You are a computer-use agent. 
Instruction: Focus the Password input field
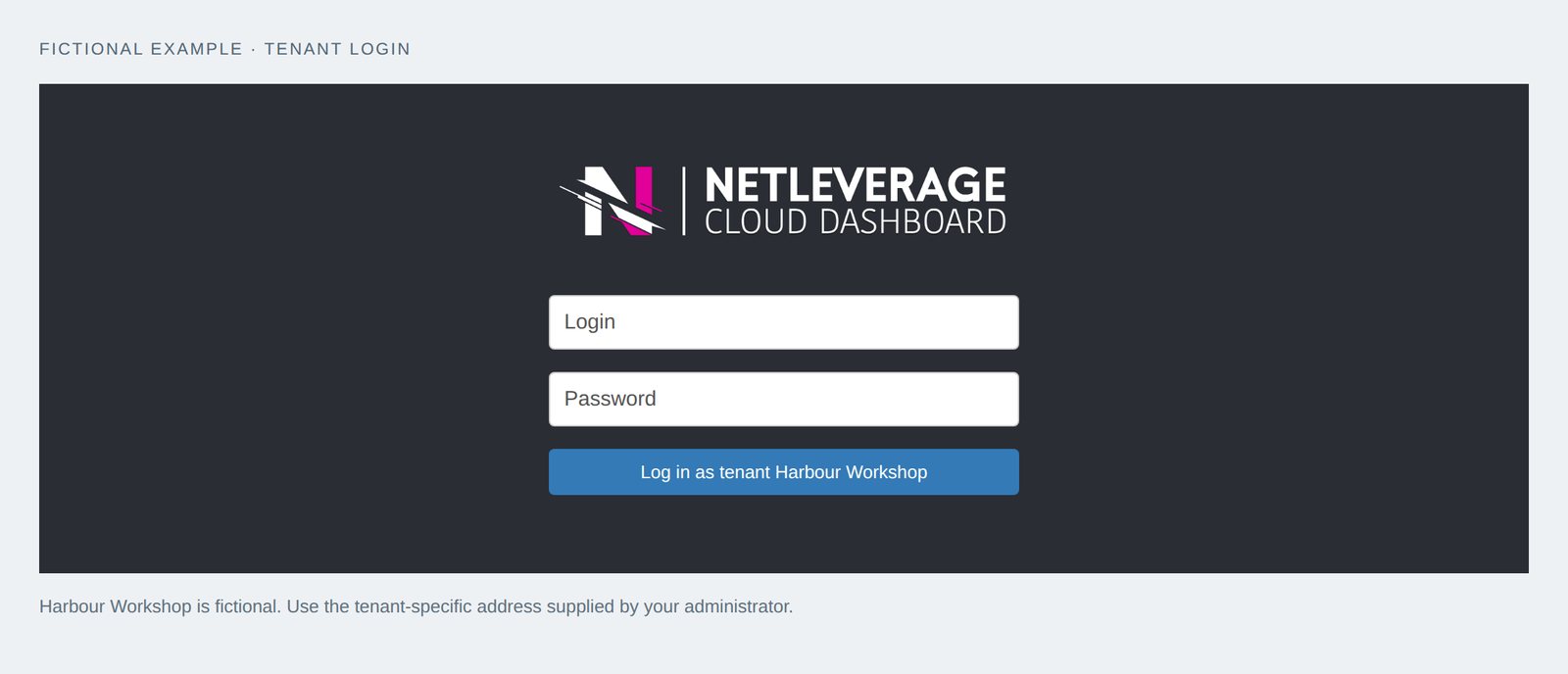pyautogui.click(x=784, y=400)
